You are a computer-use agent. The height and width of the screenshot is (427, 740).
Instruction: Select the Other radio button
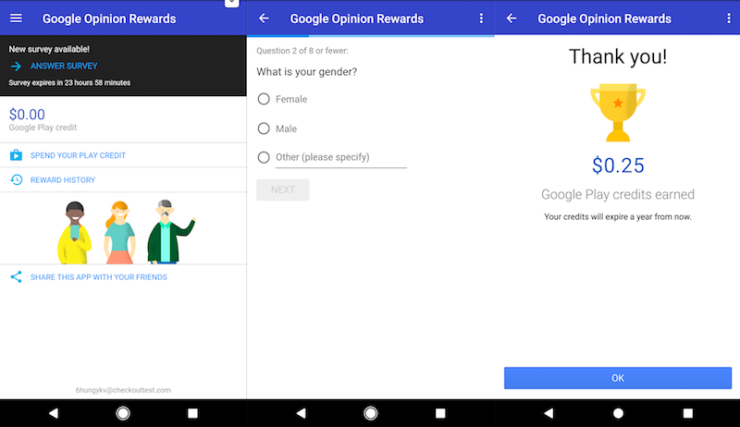[x=264, y=157]
